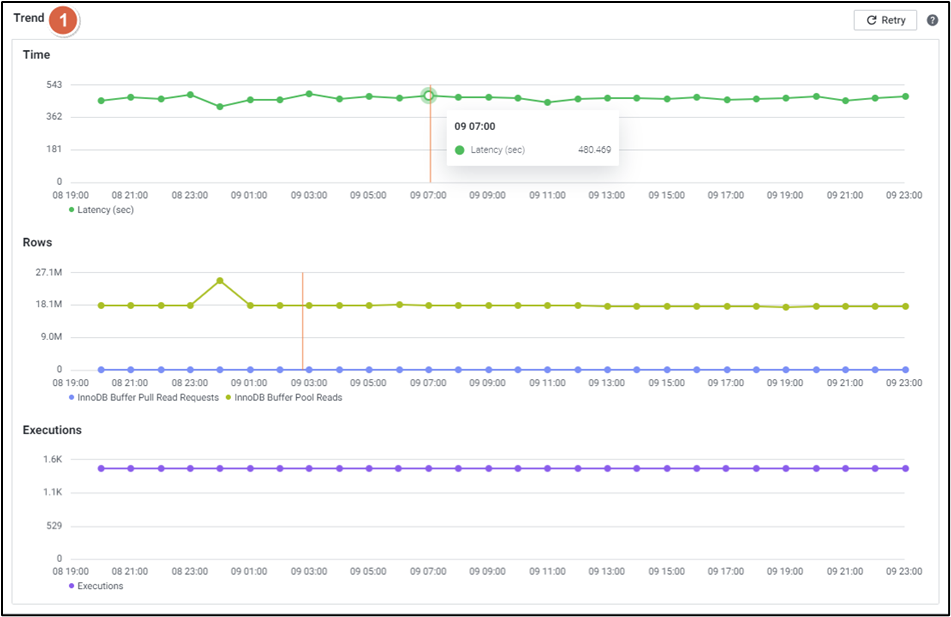Click the Retry button
Viewport: 951px width, 617px height.
tap(885, 20)
